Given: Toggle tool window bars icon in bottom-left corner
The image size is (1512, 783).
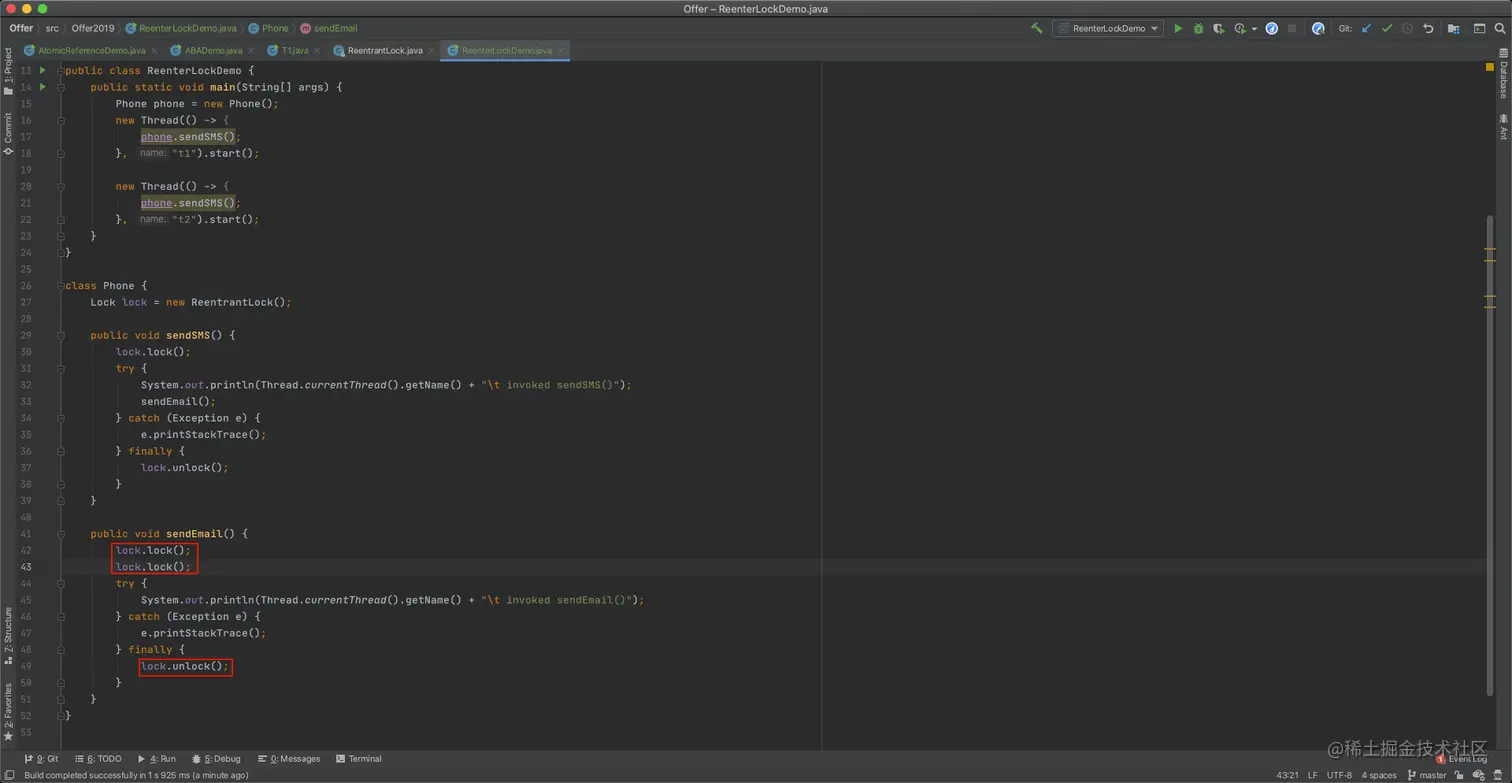Looking at the screenshot, I should point(8,775).
